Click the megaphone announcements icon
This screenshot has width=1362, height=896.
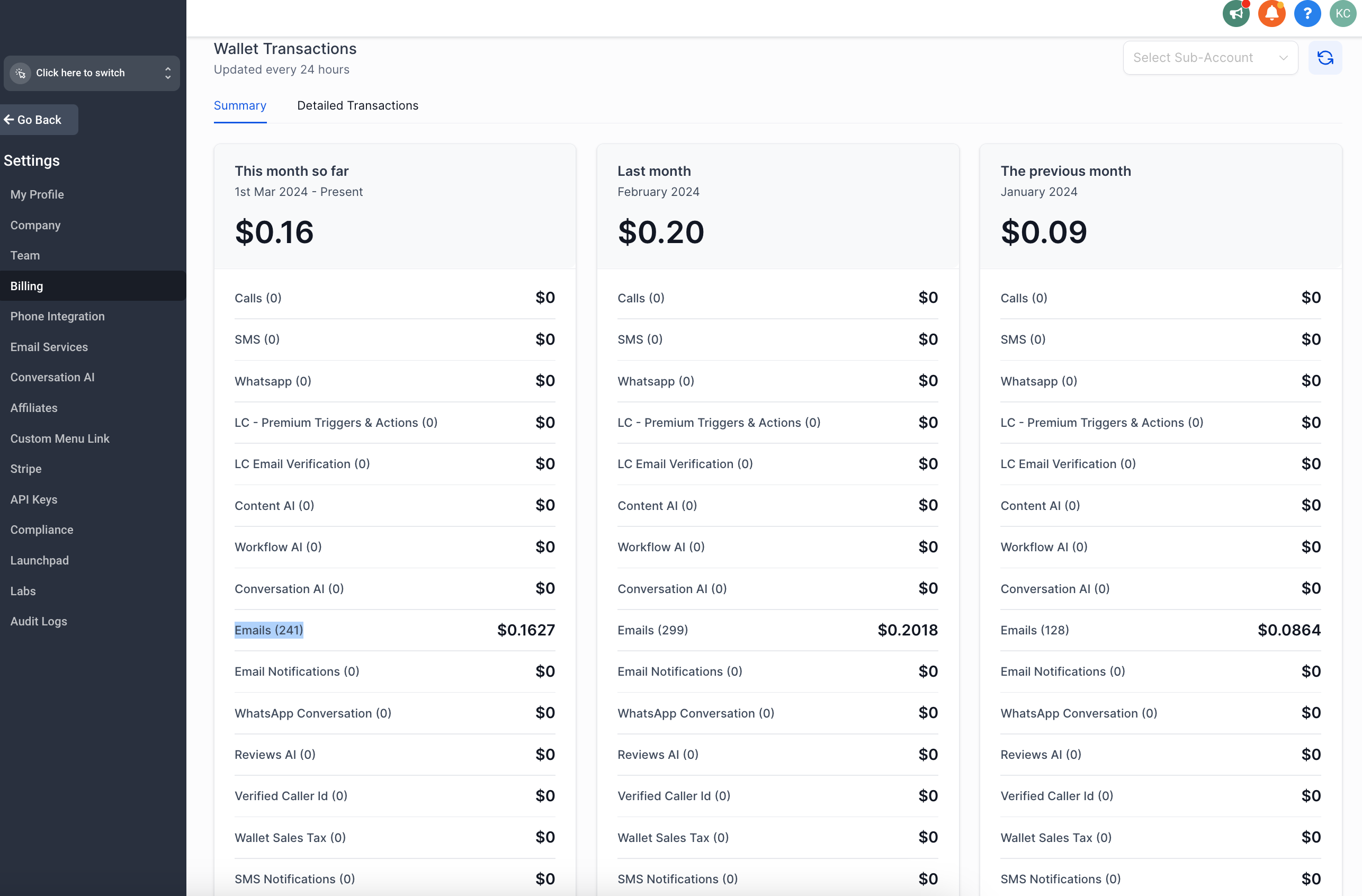pyautogui.click(x=1235, y=13)
